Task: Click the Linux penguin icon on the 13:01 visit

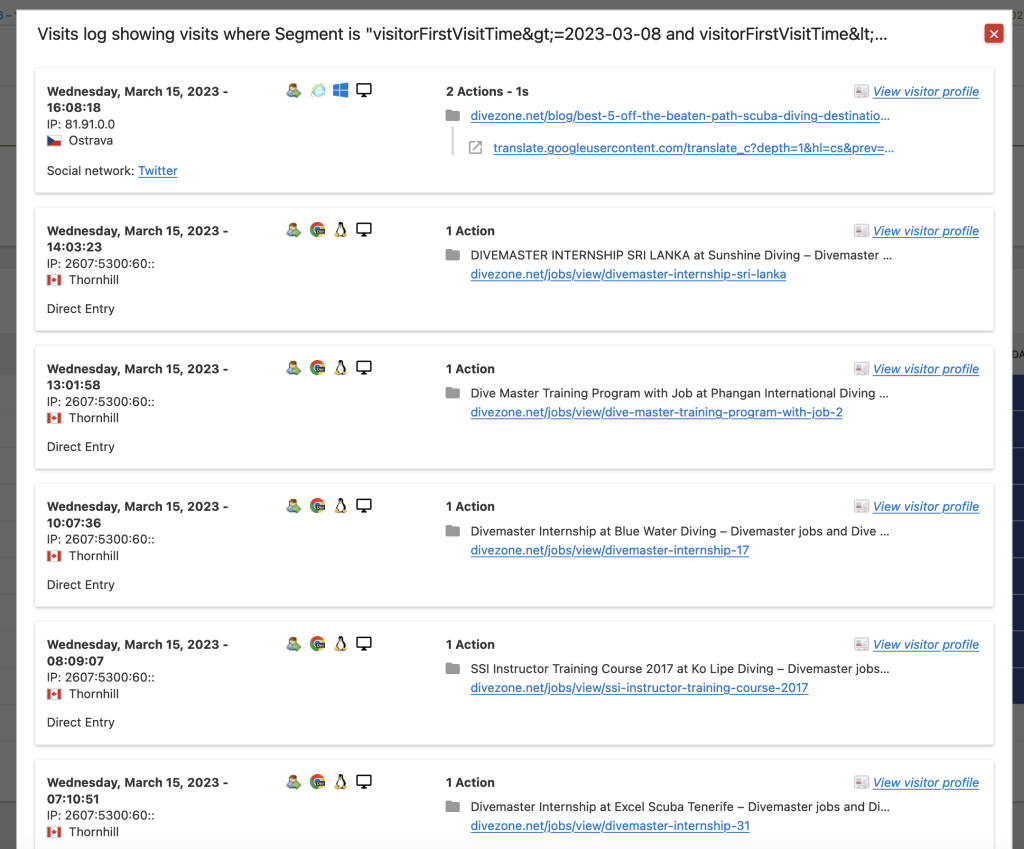Action: (340, 367)
